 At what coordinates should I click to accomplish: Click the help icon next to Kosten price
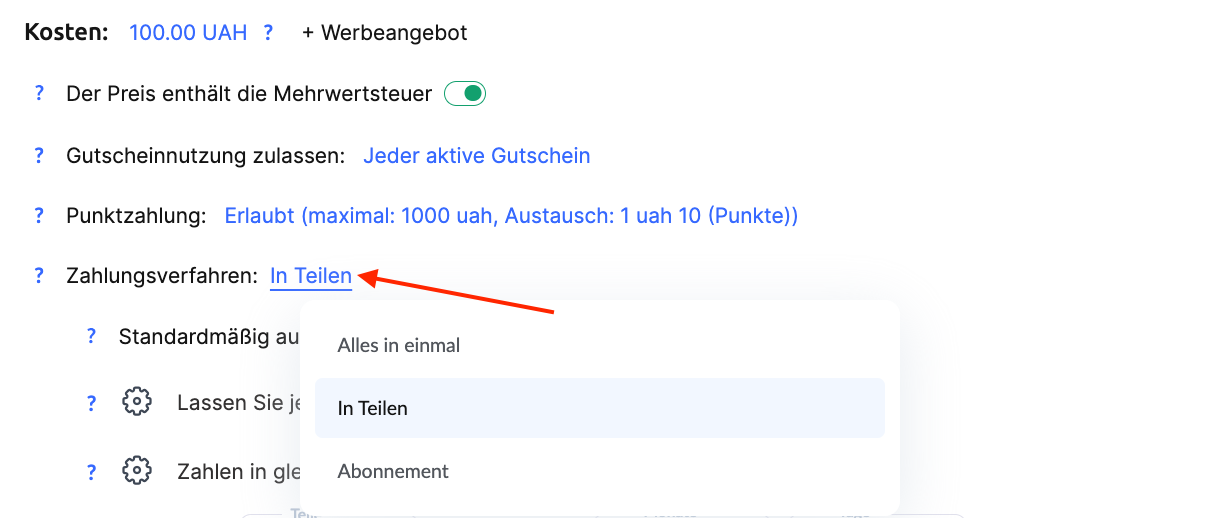pos(268,33)
